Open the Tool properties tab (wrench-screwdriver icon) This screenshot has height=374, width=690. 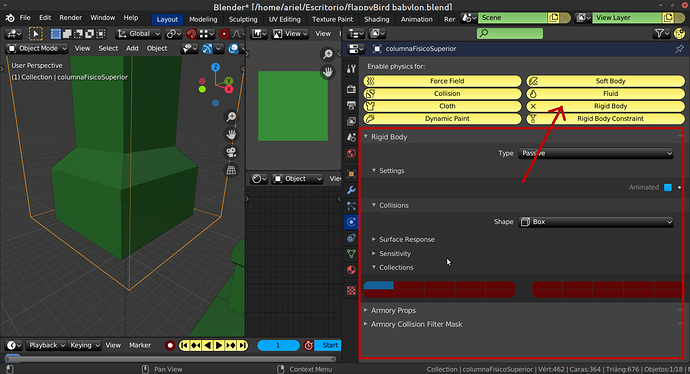point(351,69)
